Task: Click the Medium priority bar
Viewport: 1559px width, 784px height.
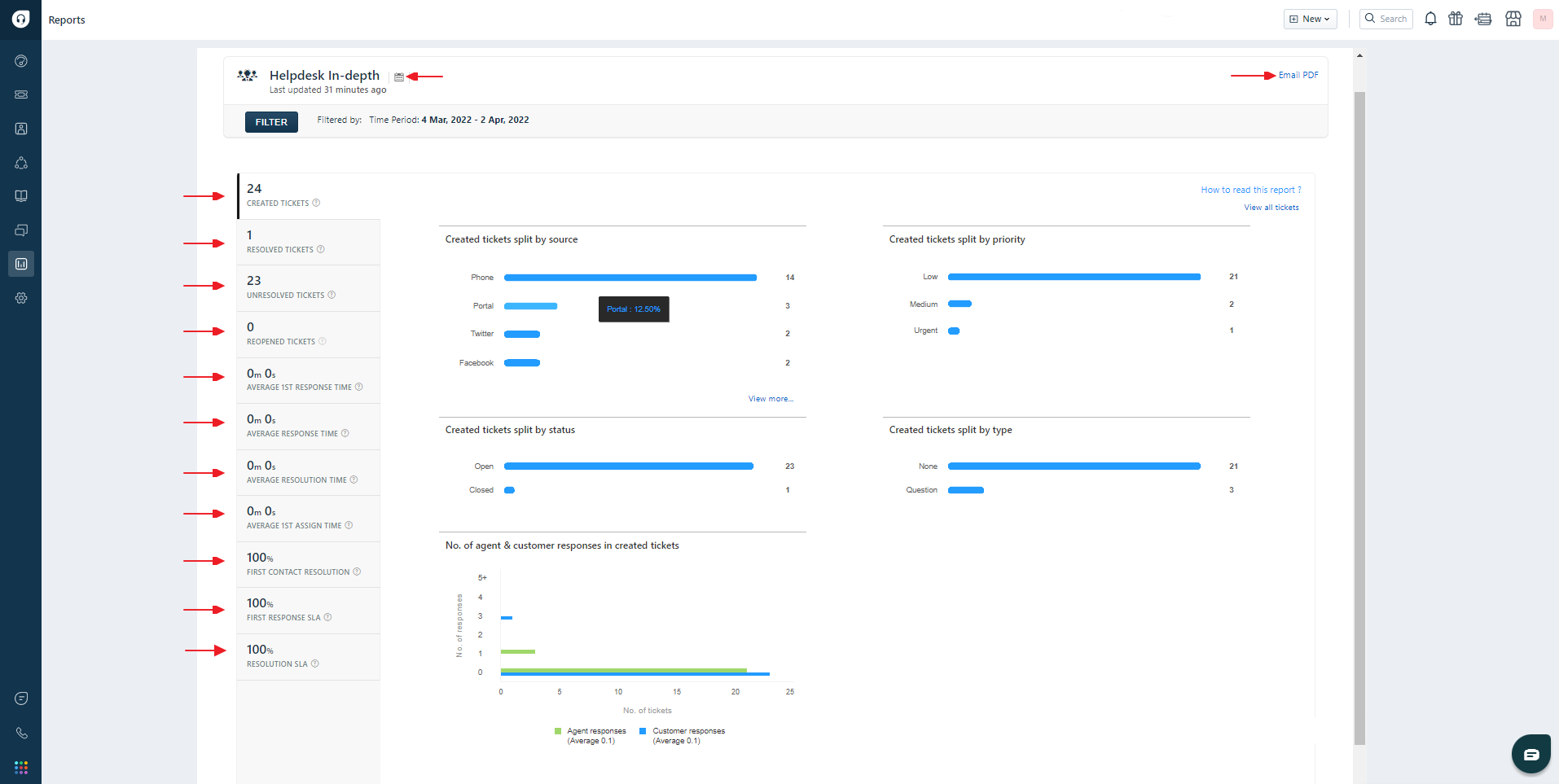Action: 960,304
